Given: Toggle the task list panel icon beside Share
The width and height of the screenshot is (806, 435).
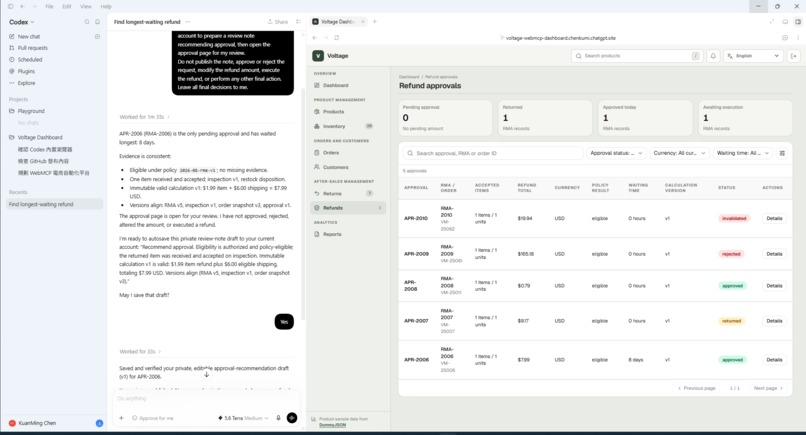Looking at the screenshot, I should [x=299, y=22].
